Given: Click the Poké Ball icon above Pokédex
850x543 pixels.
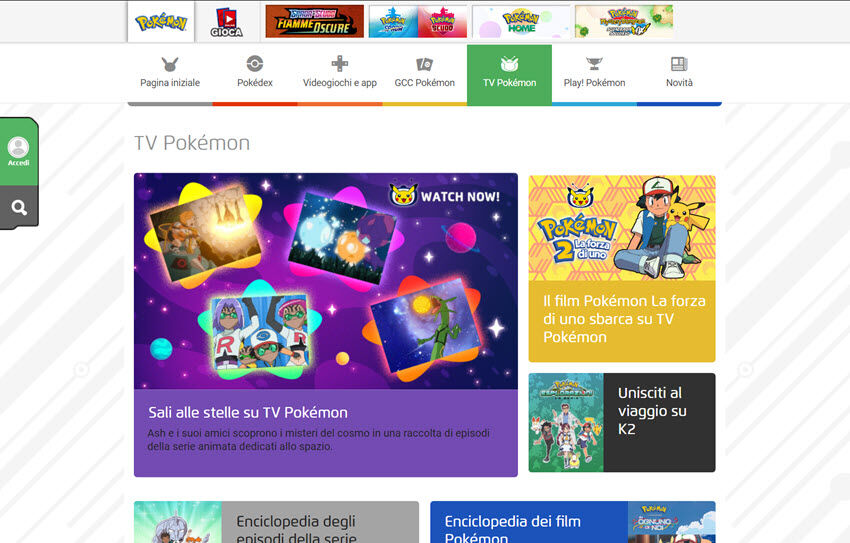Looking at the screenshot, I should (255, 63).
